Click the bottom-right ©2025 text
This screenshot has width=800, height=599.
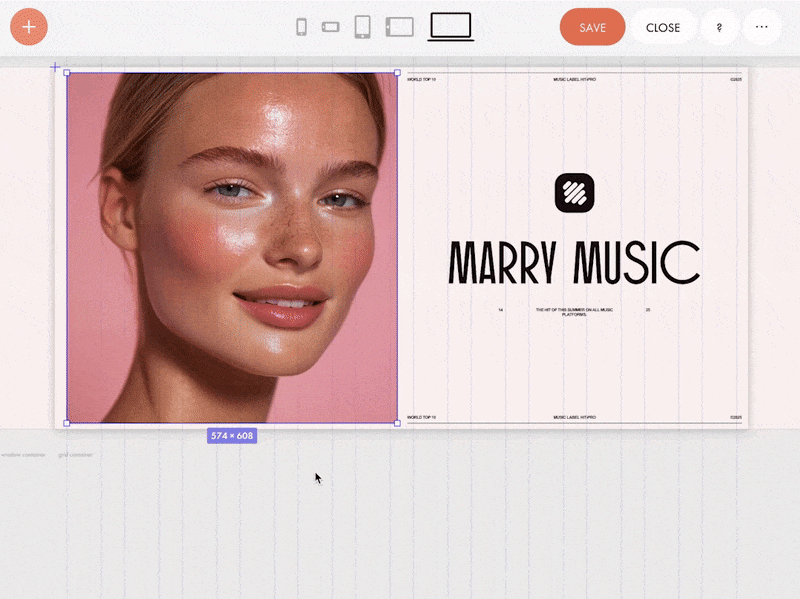pos(736,417)
